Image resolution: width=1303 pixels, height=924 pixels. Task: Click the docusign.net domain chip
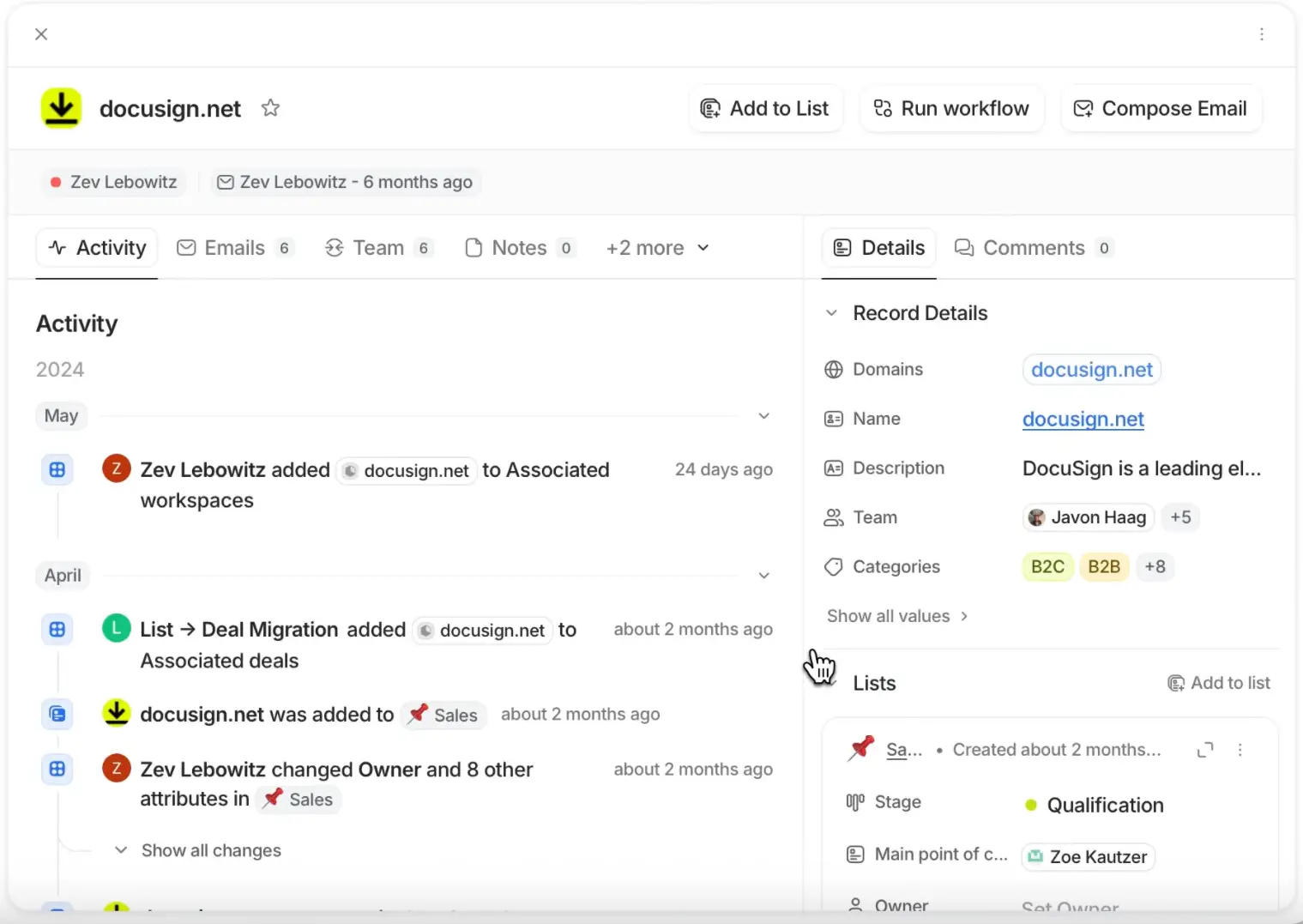(x=1092, y=370)
